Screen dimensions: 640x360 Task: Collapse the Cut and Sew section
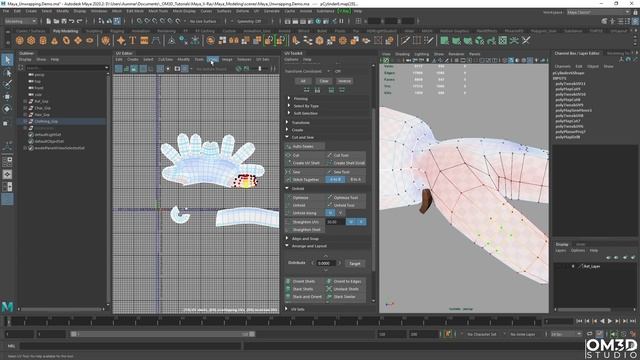[287, 137]
